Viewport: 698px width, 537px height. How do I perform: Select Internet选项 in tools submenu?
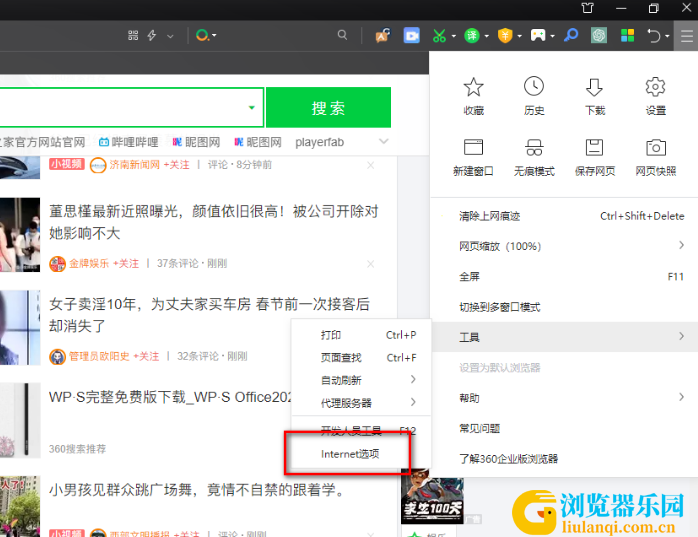pos(350,454)
